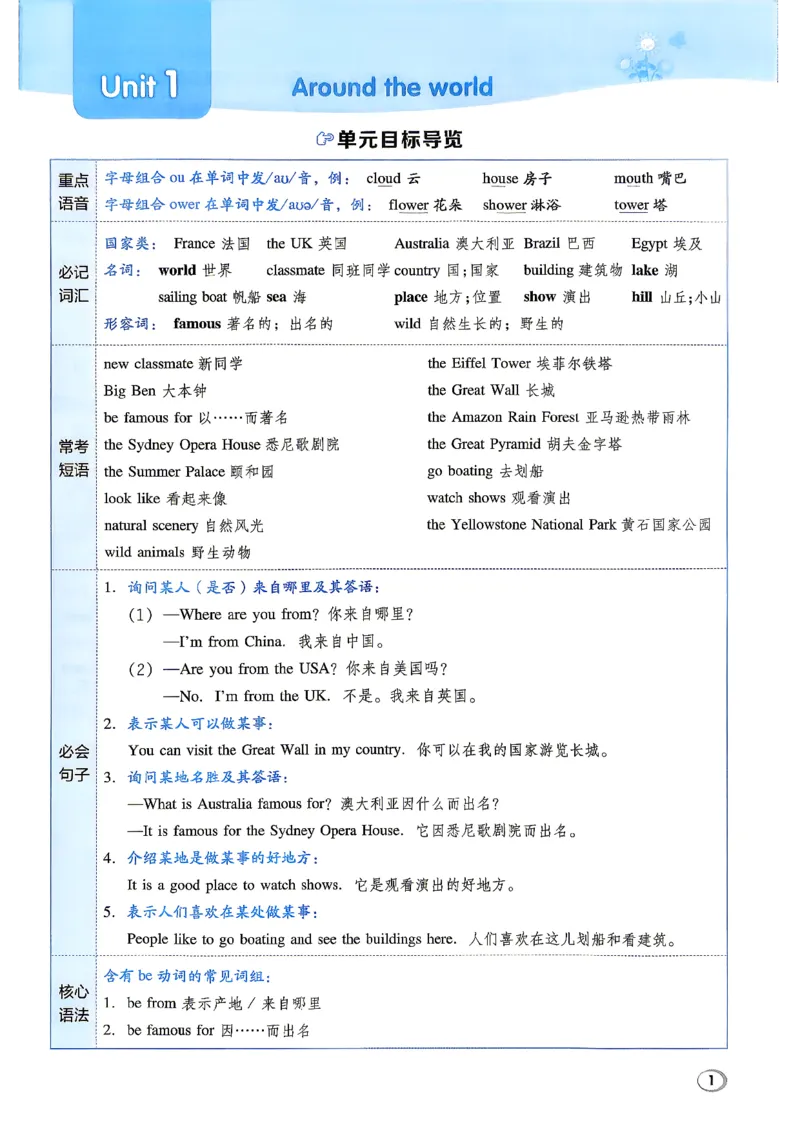This screenshot has height=1130, width=800.
Task: Click the word 'mouth 嘴巴'
Action: pos(650,178)
